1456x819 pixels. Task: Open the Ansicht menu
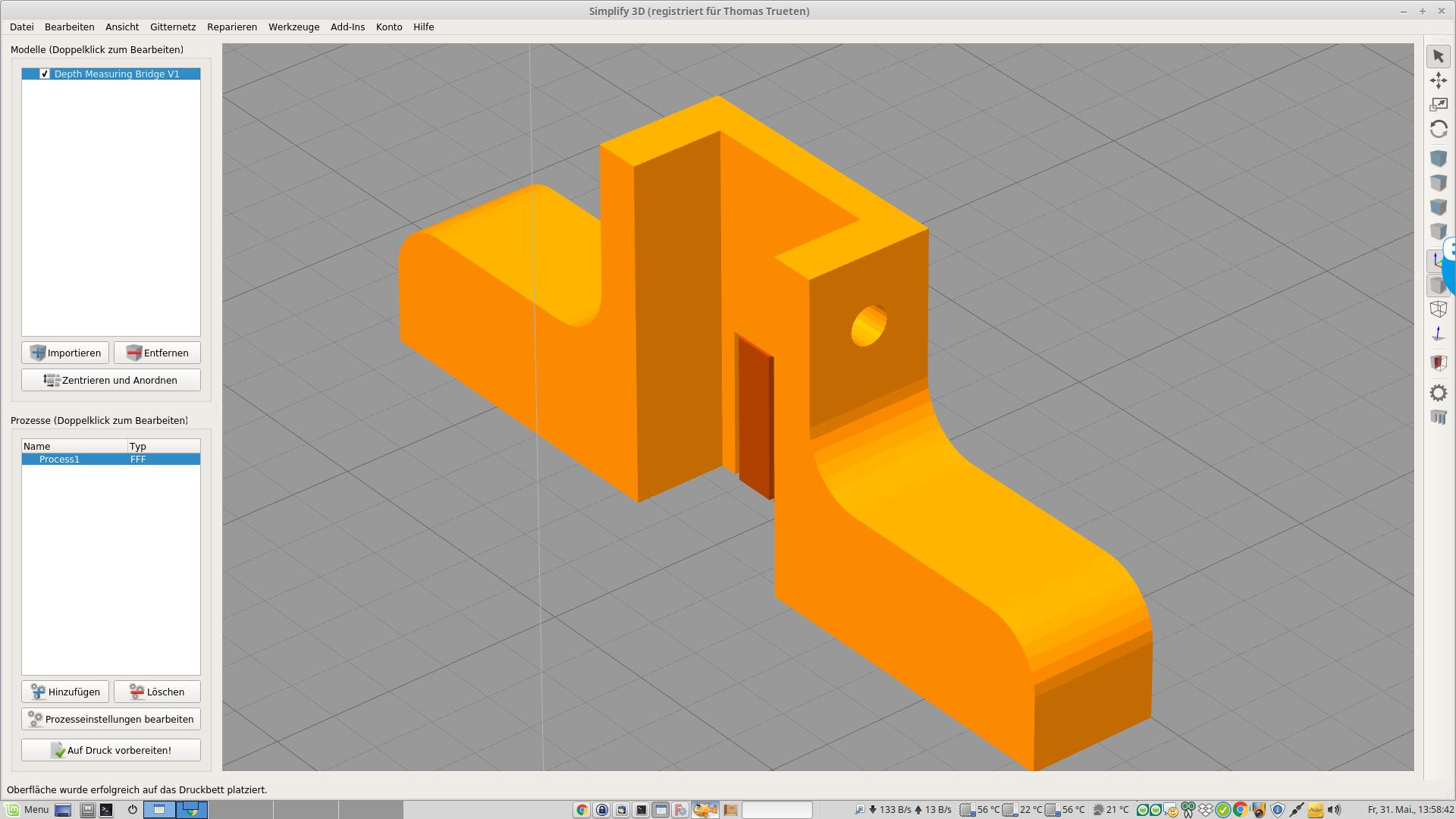point(122,27)
